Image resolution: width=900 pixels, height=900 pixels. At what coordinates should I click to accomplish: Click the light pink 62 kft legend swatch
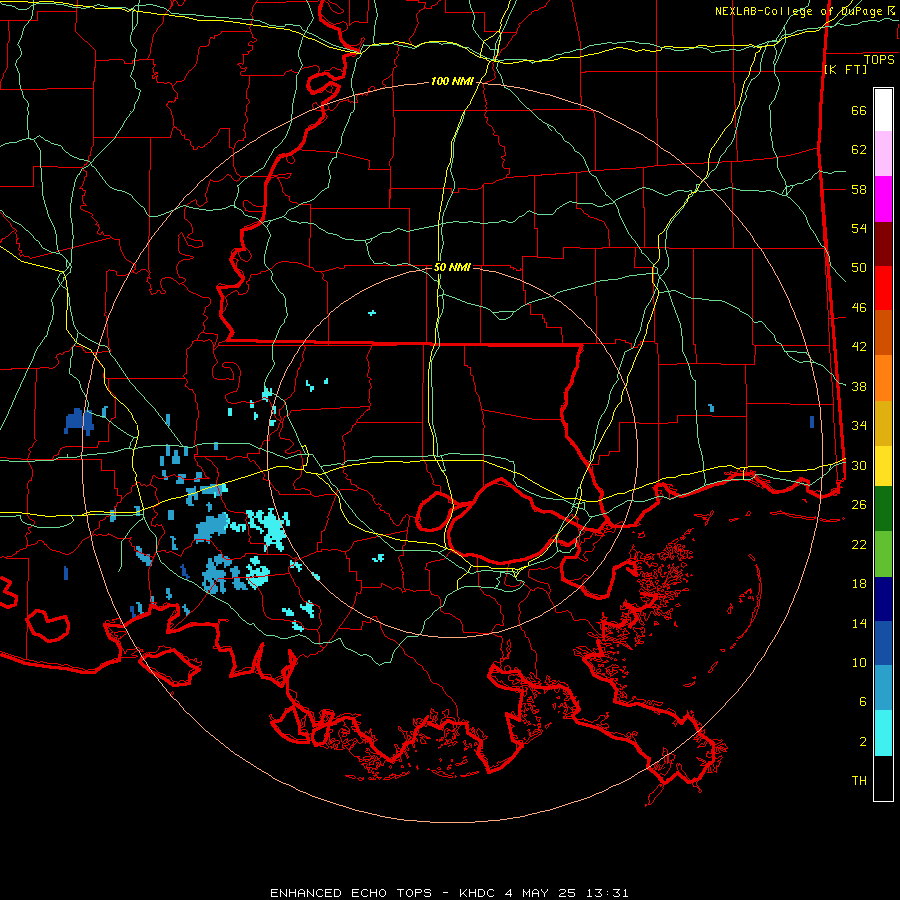click(x=883, y=153)
